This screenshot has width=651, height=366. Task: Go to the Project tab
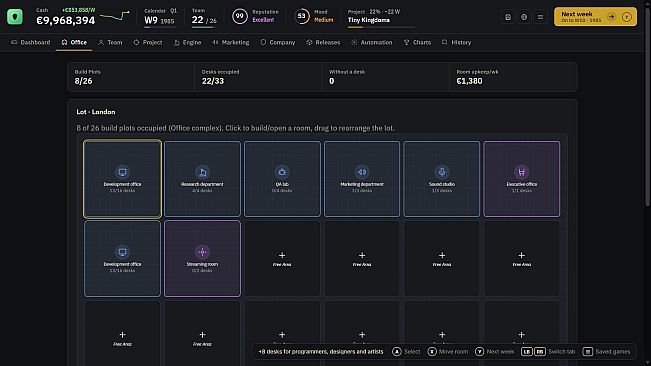(x=148, y=42)
